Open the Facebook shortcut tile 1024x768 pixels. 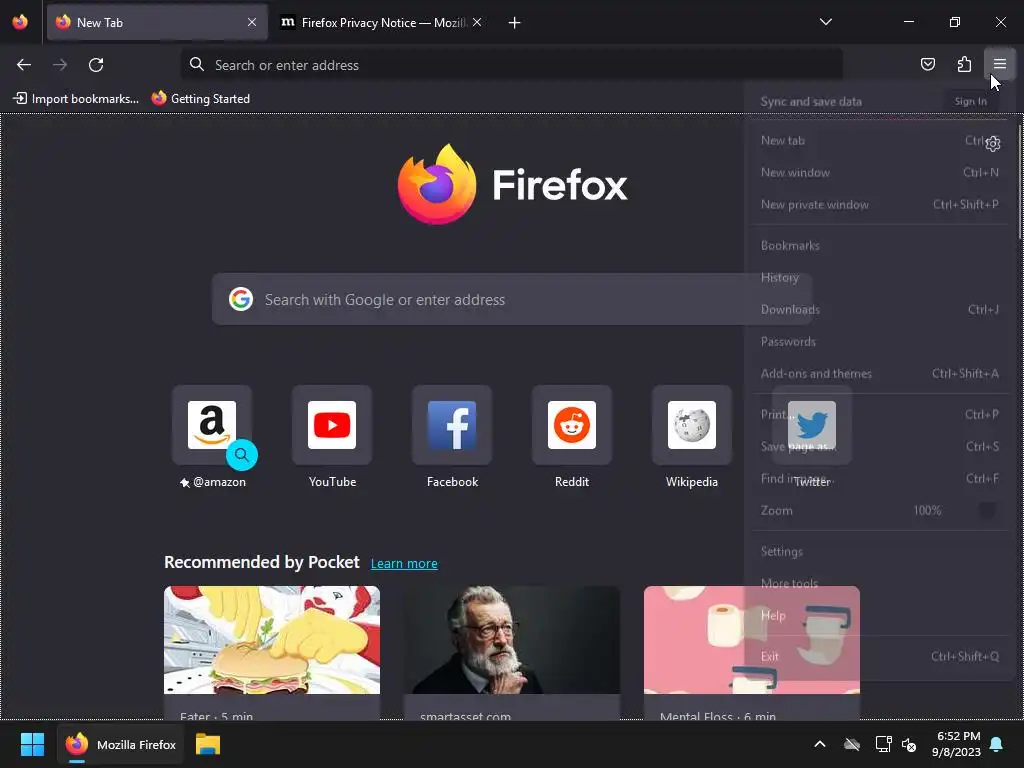coord(452,425)
